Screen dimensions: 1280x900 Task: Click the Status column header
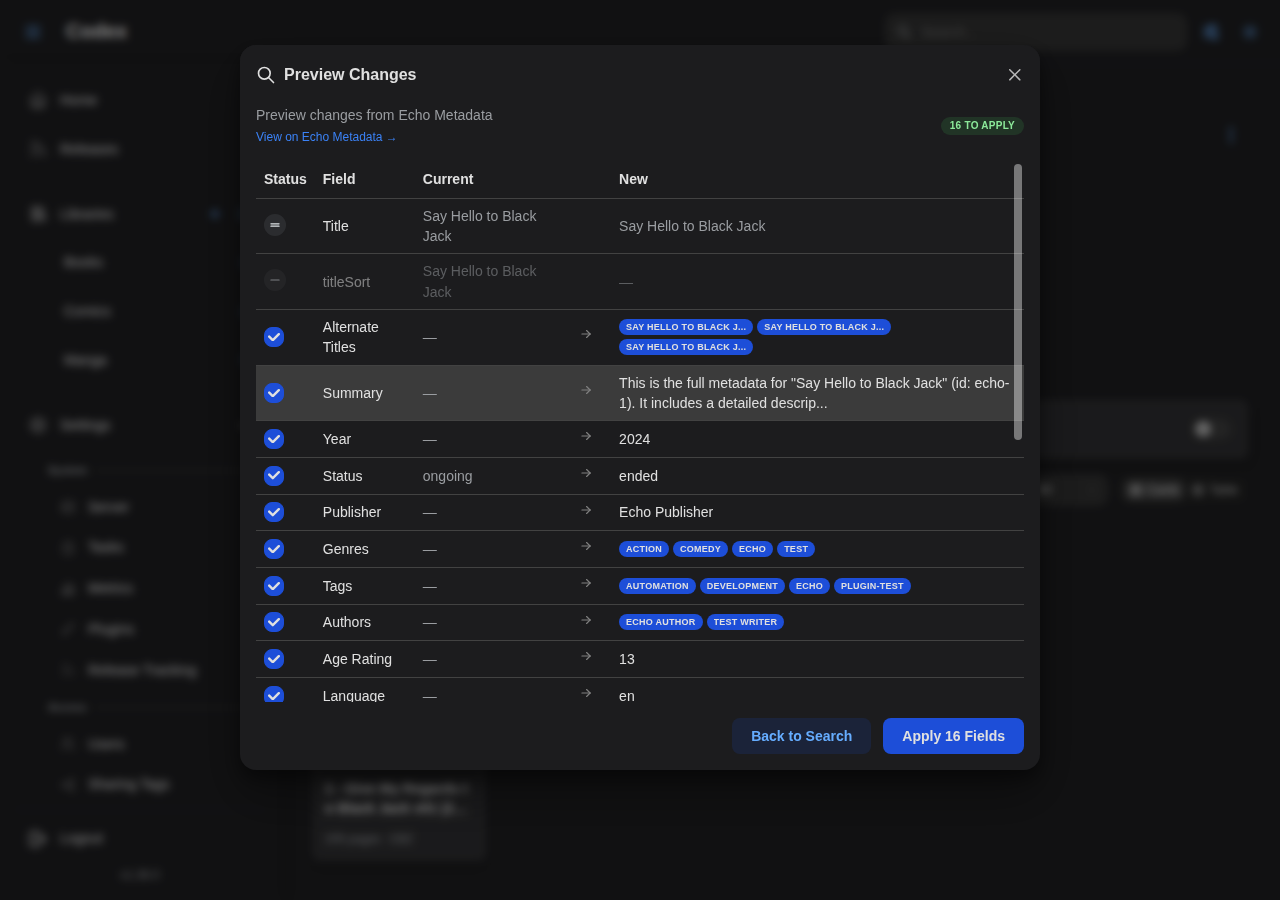(x=285, y=179)
